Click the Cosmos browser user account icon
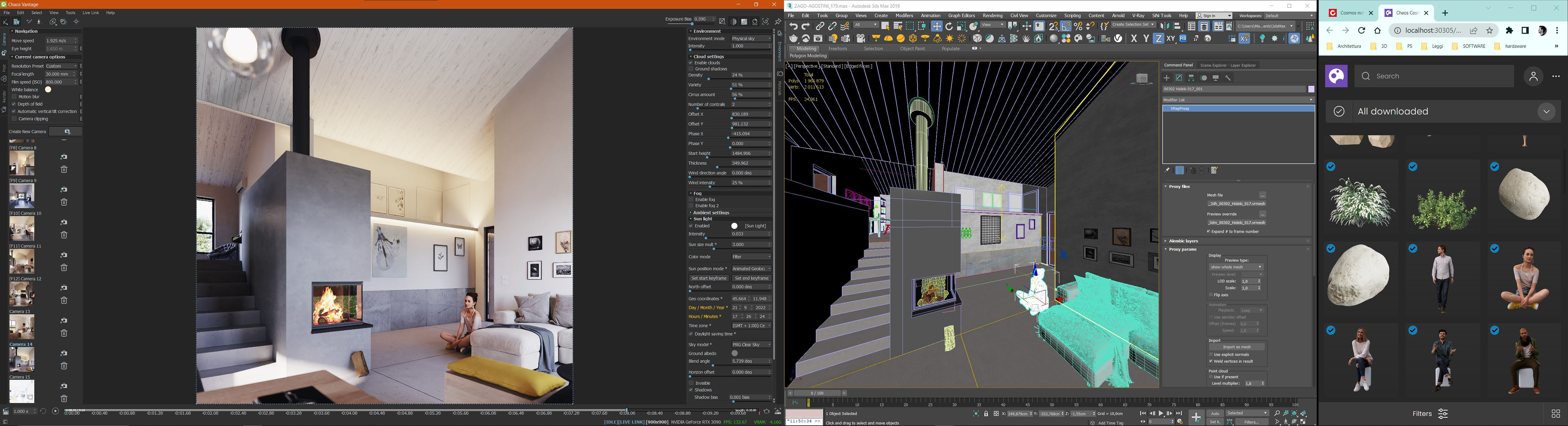The width and height of the screenshot is (1568, 426). 1533,76
